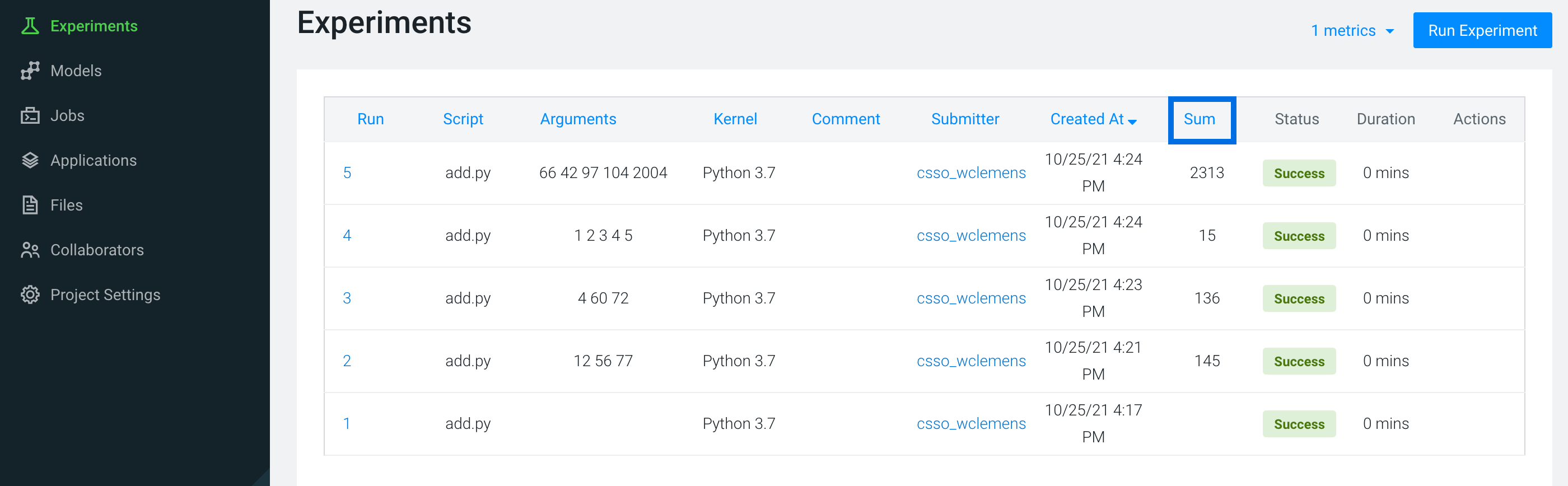Sort table by Script column header

coord(463,119)
